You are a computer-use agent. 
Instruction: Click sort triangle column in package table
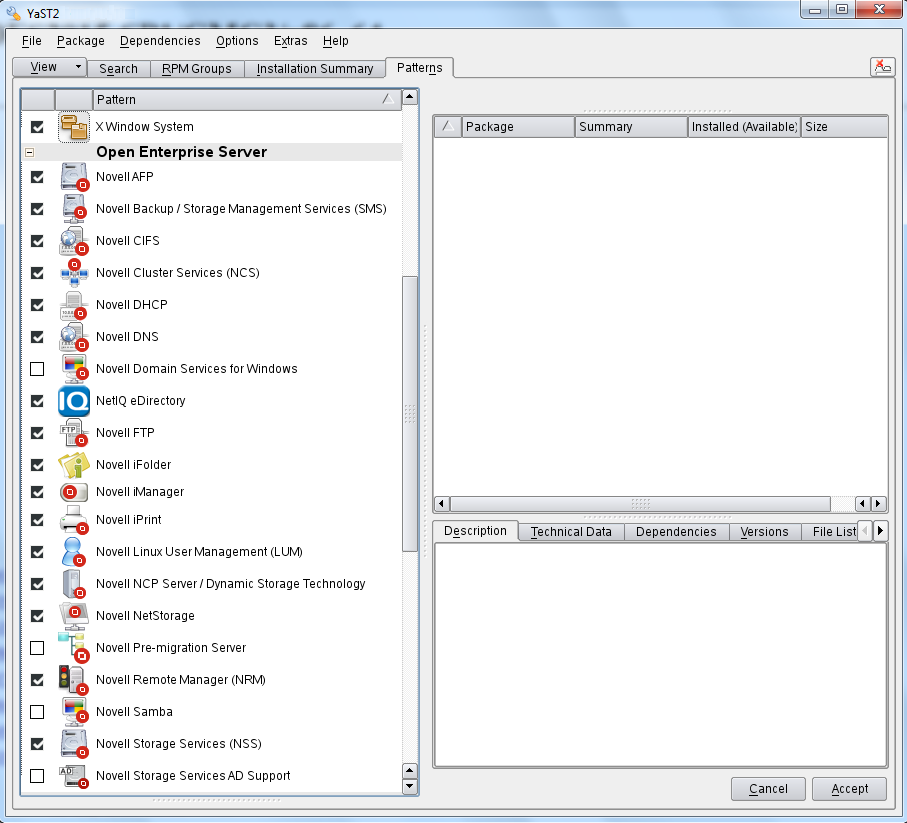pyautogui.click(x=448, y=127)
